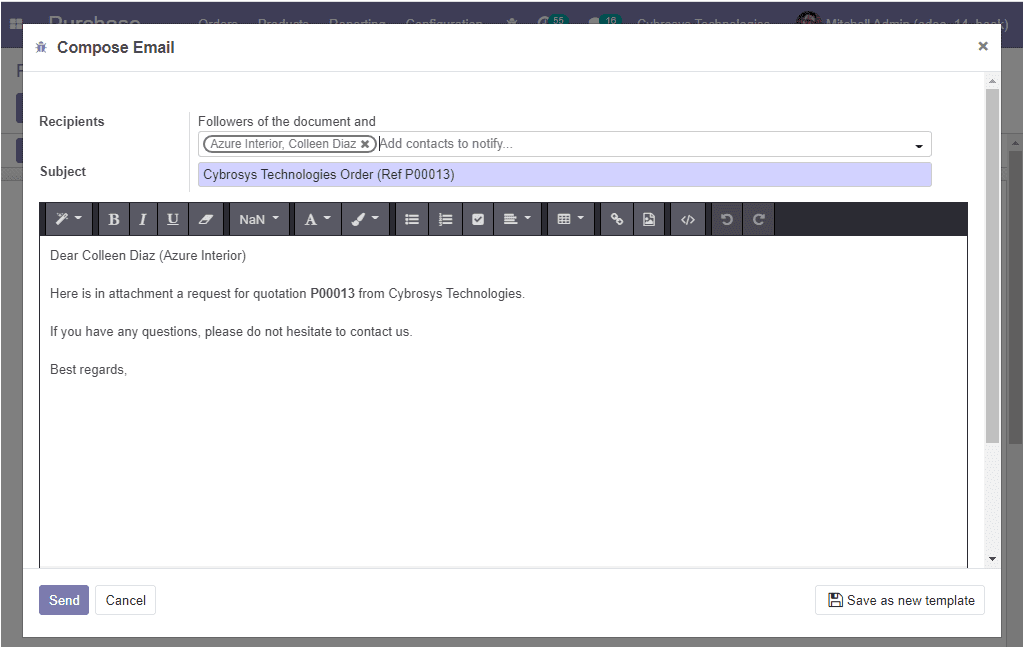Insert a checklist
Screen dimensions: 1024x648
478,219
